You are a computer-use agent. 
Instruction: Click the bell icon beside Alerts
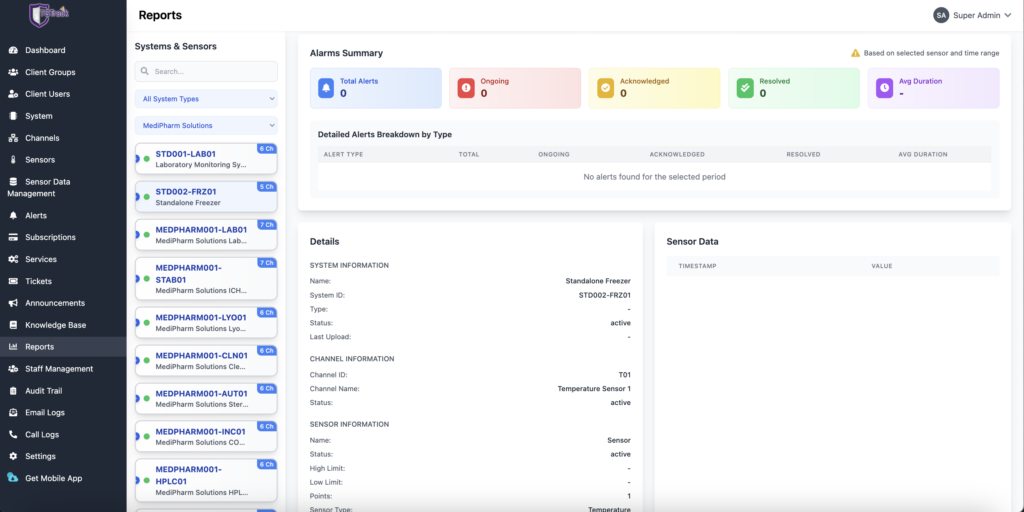pyautogui.click(x=13, y=215)
